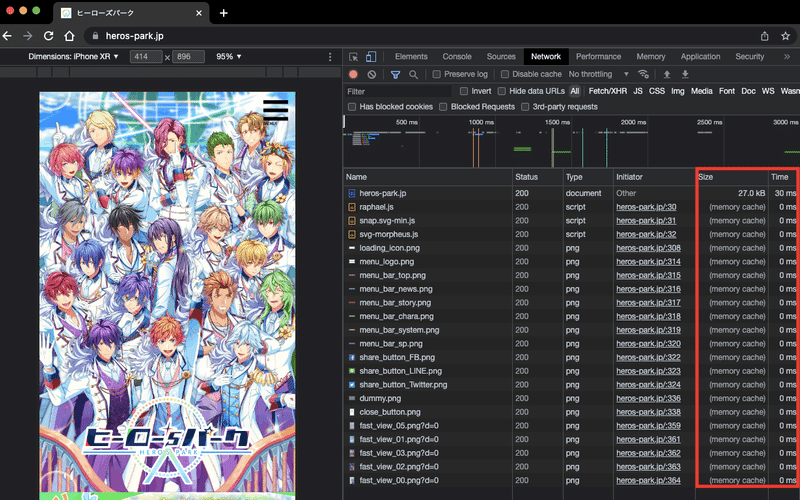The image size is (800, 500).
Task: Show more DevTools tabs chevron
Action: tap(787, 57)
